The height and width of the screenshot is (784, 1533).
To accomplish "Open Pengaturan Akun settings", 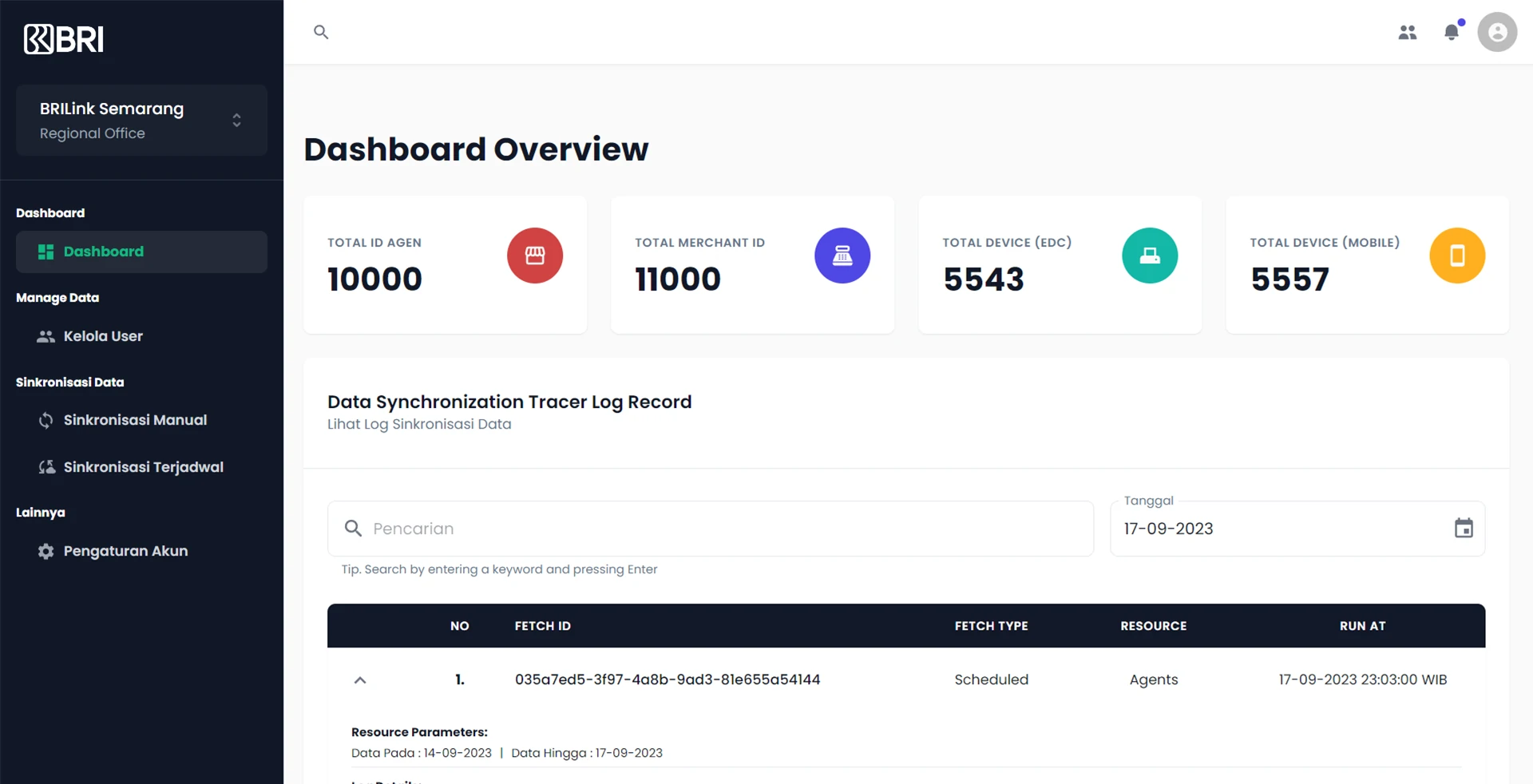I will click(125, 551).
